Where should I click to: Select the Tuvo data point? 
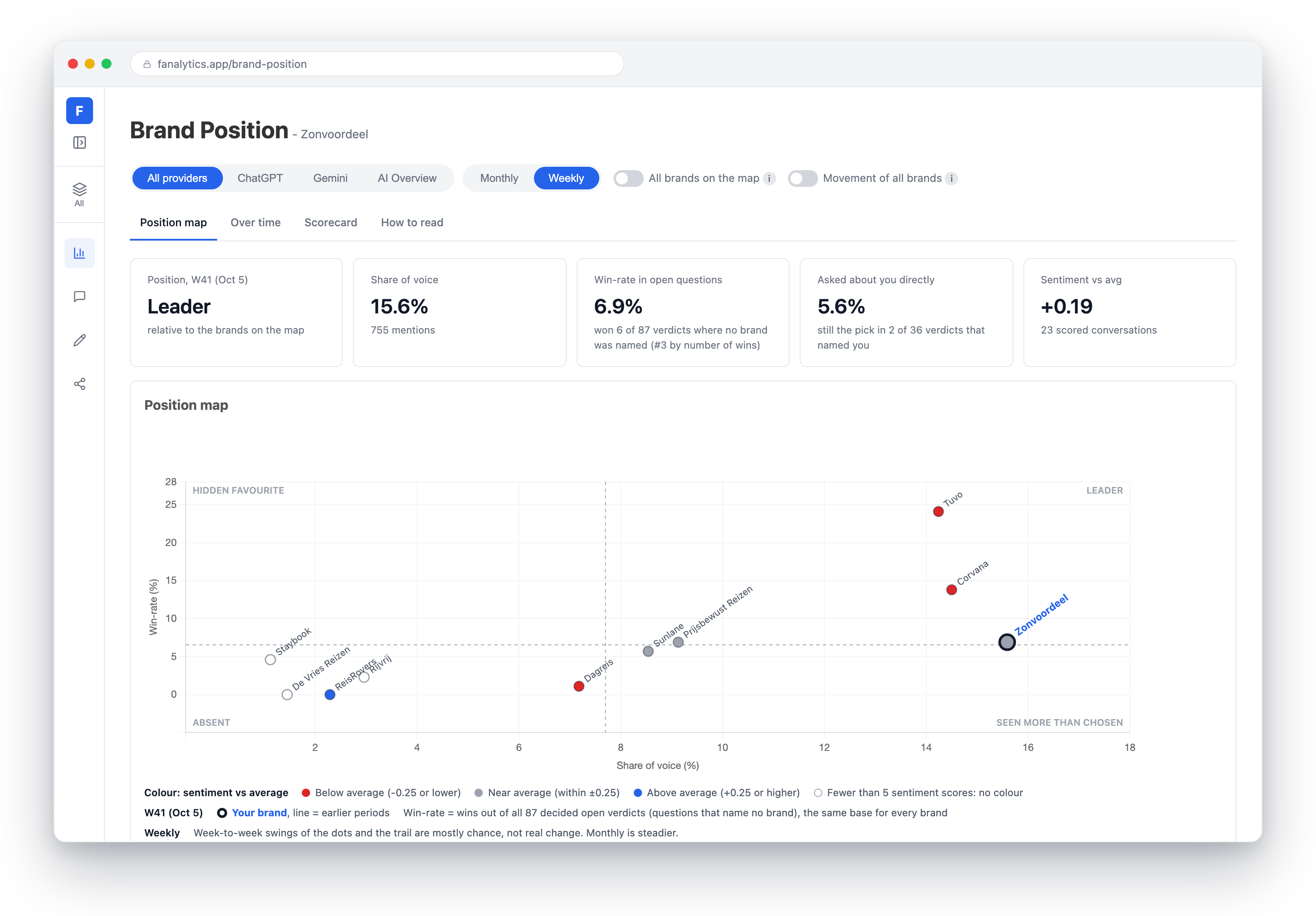point(938,511)
